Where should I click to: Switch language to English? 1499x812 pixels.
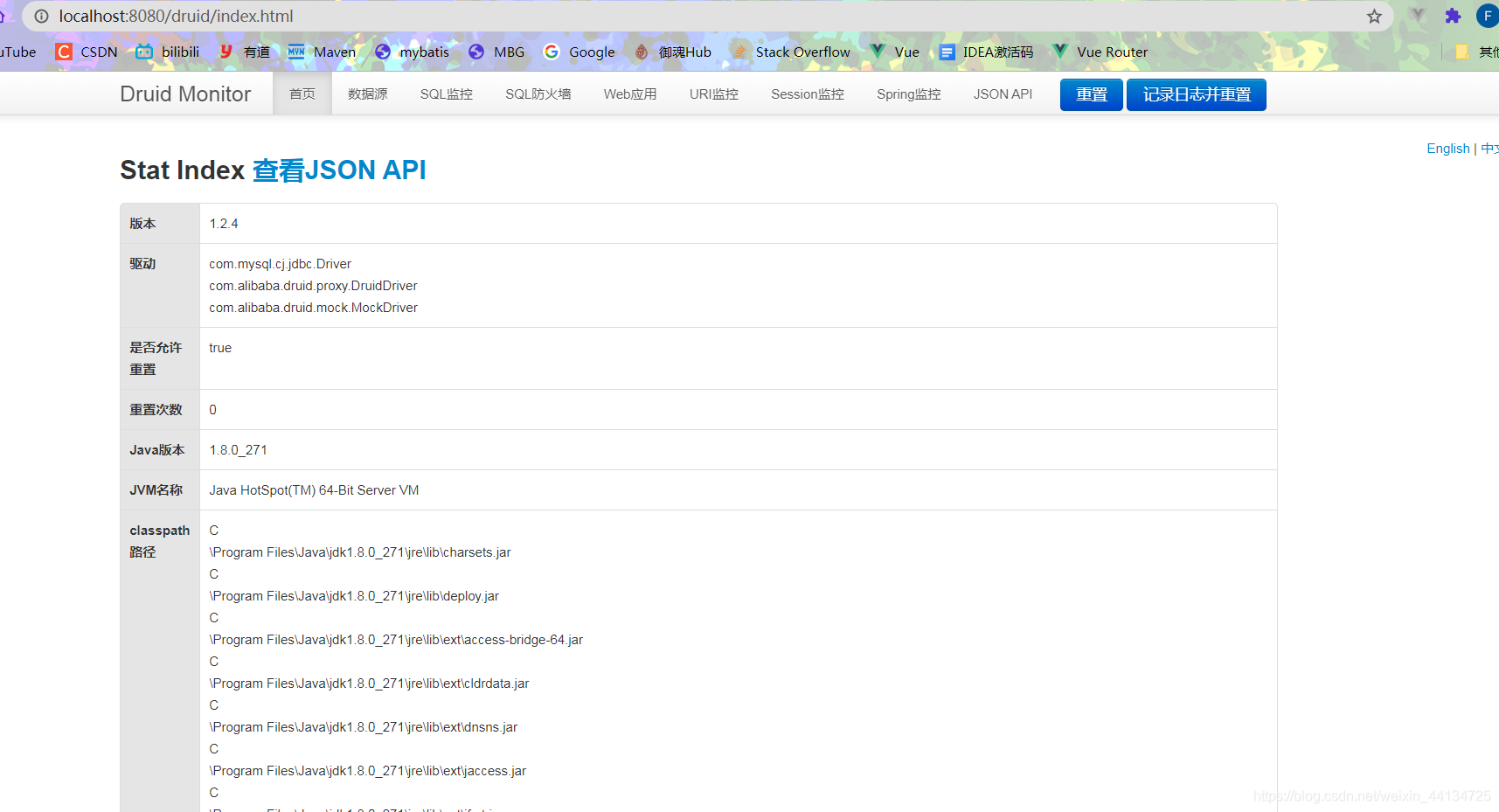point(1448,149)
